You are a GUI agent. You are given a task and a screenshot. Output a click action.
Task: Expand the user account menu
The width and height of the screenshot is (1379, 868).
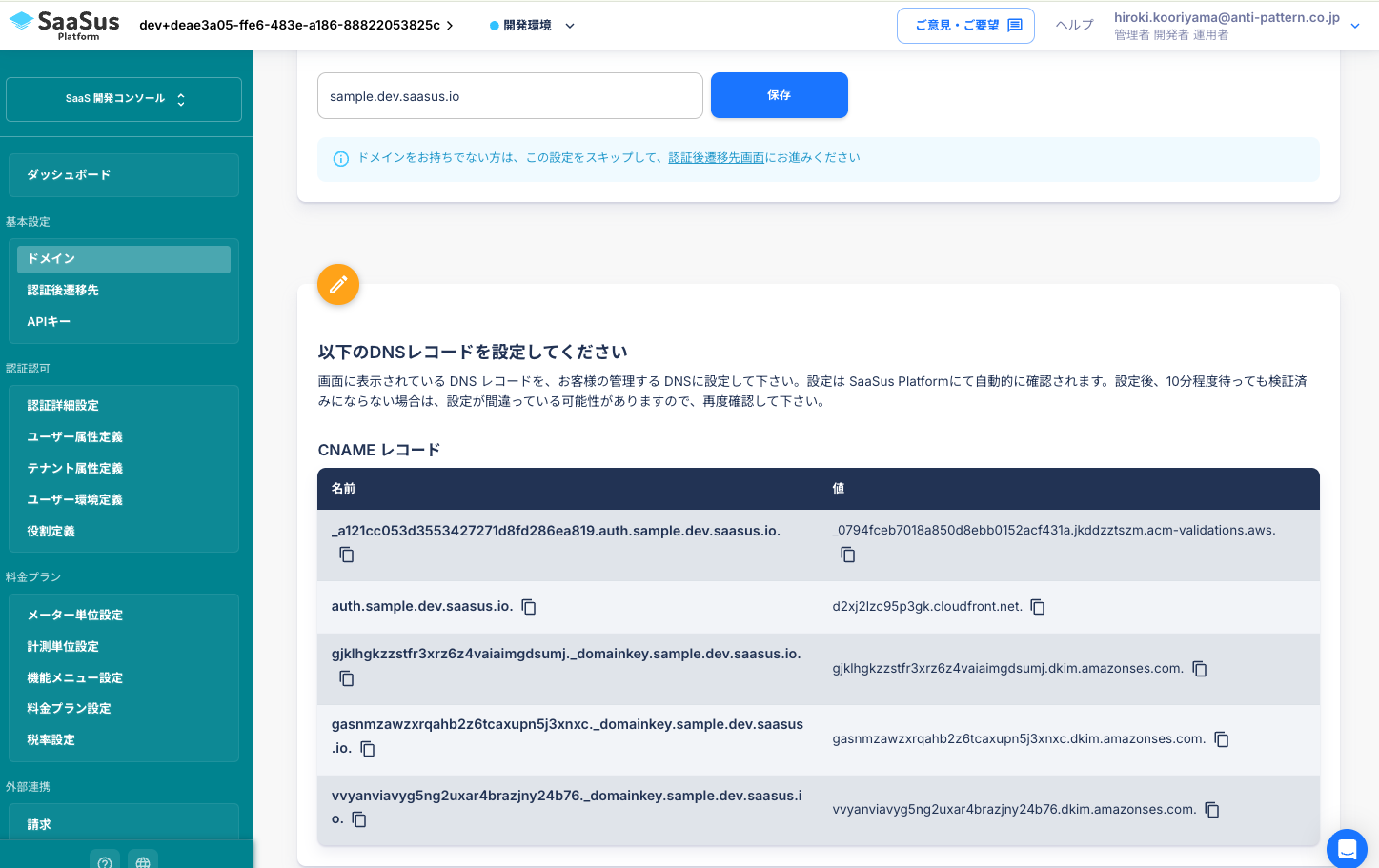pos(1354,26)
